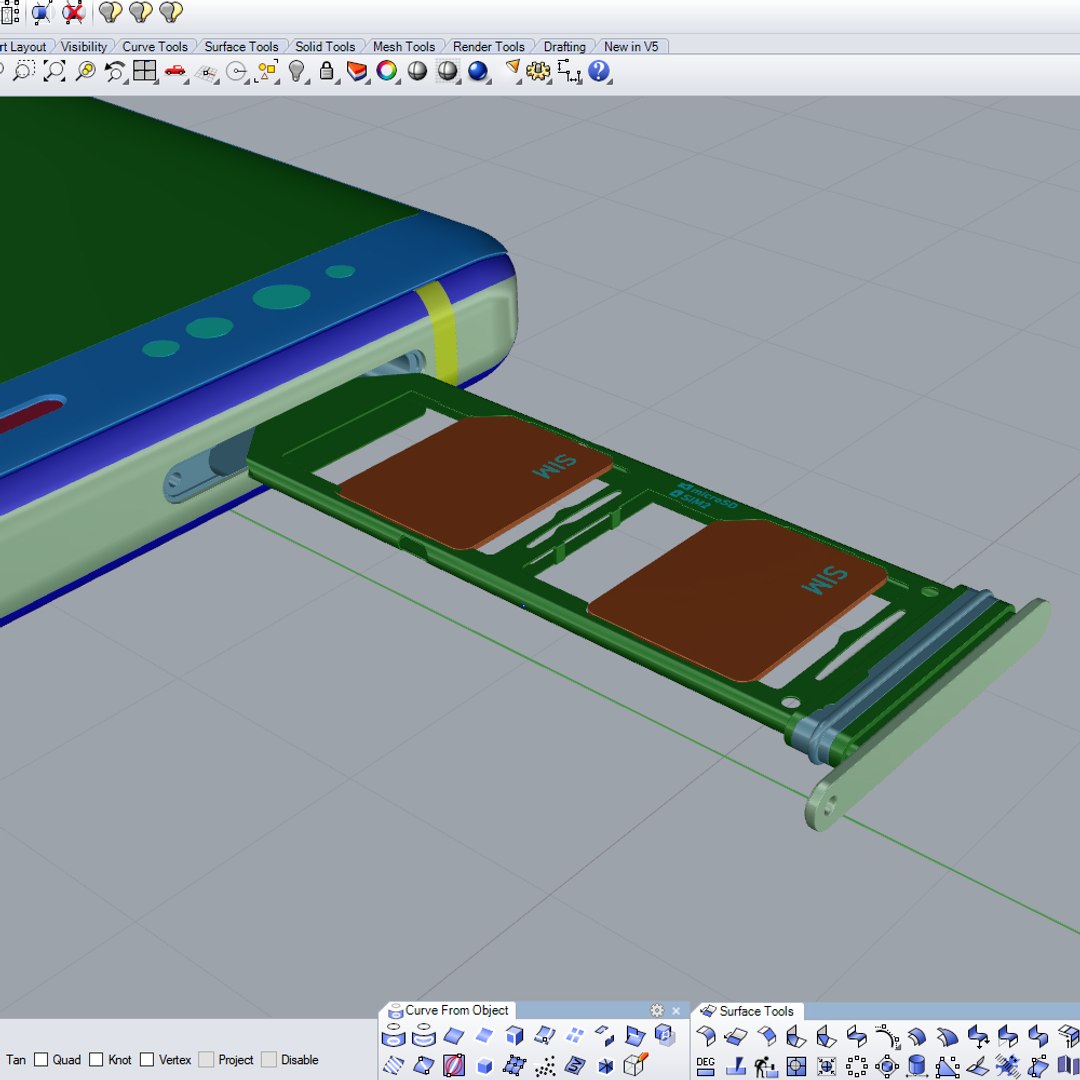This screenshot has width=1080, height=1080.
Task: Click the meshed gray sphere render mesh icon
Action: [448, 71]
